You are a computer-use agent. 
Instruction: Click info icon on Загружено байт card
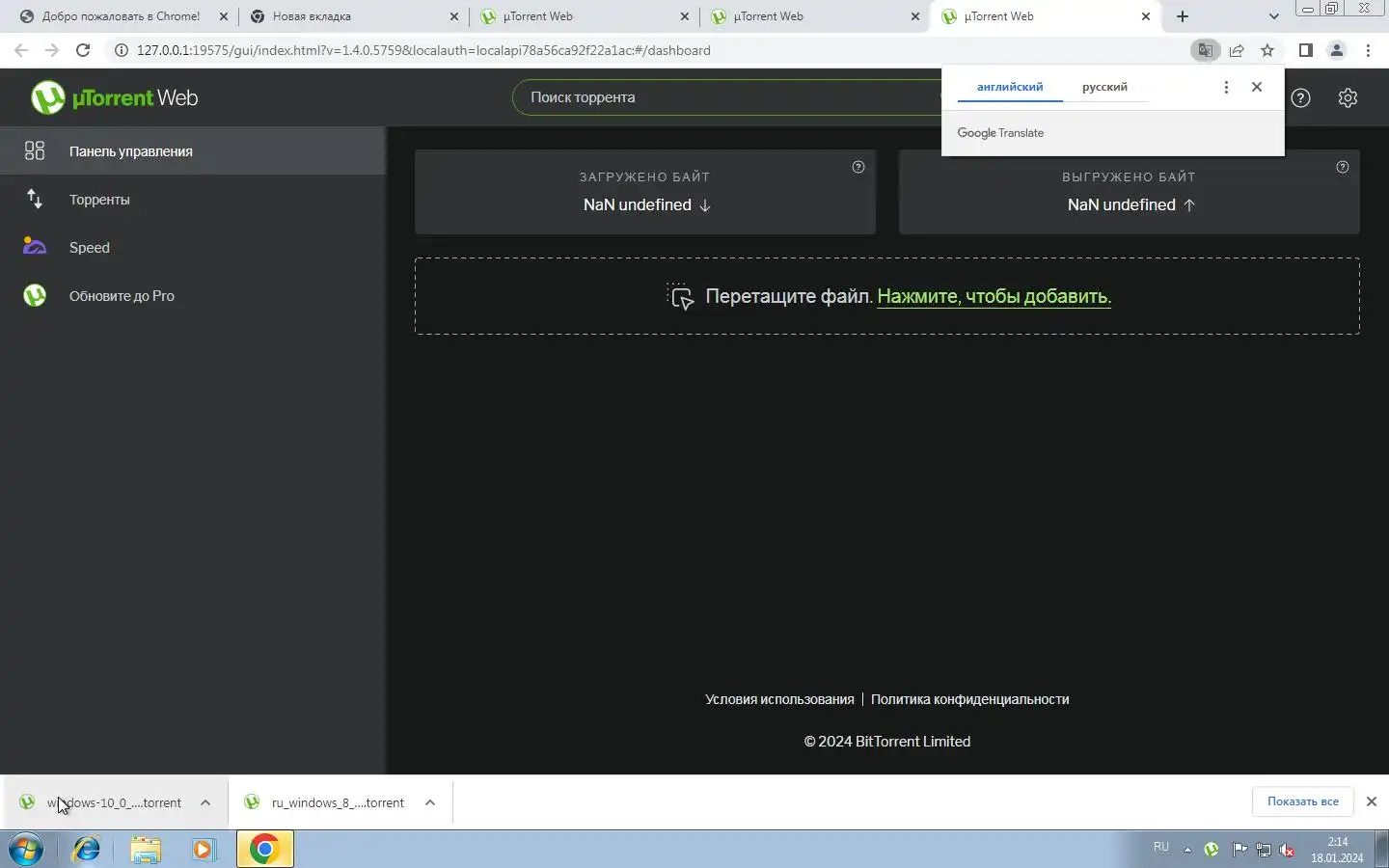tap(858, 167)
